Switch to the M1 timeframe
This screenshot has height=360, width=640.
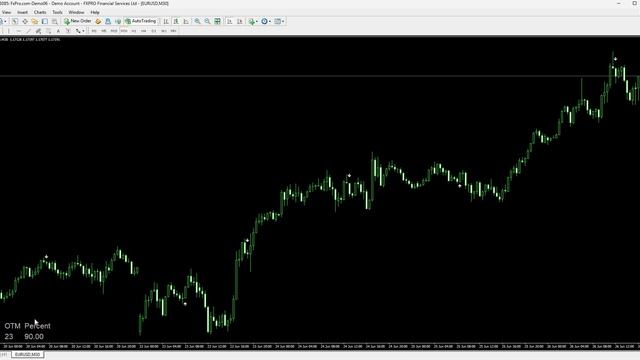[94, 31]
